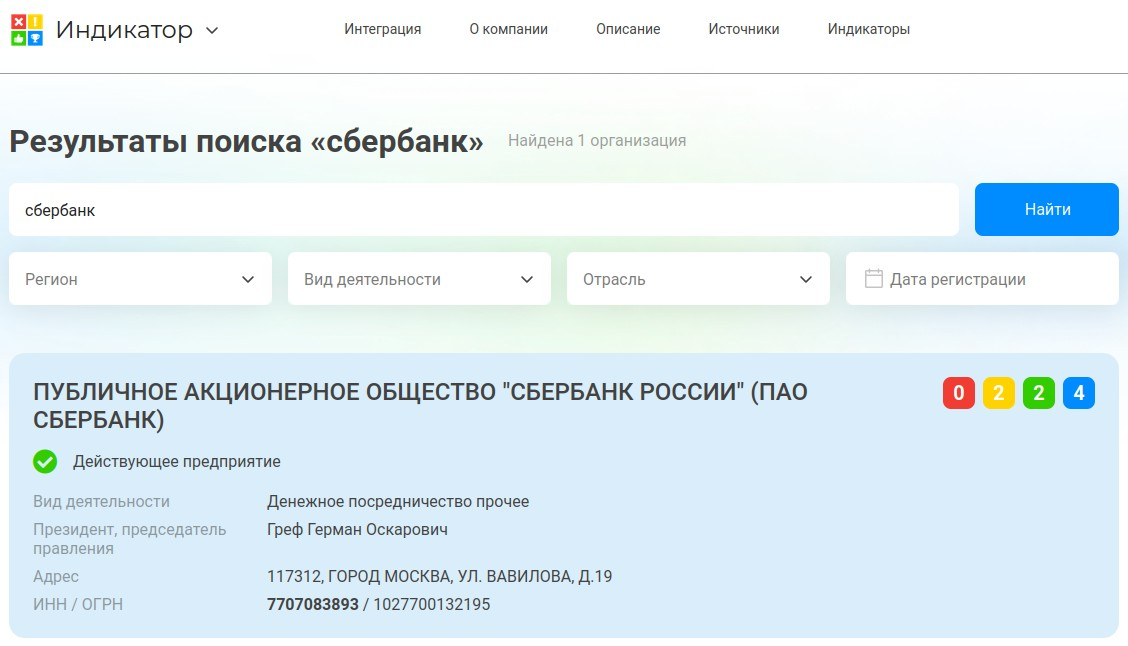Click the Адрес row label
This screenshot has height=646, width=1128.
[x=55, y=576]
